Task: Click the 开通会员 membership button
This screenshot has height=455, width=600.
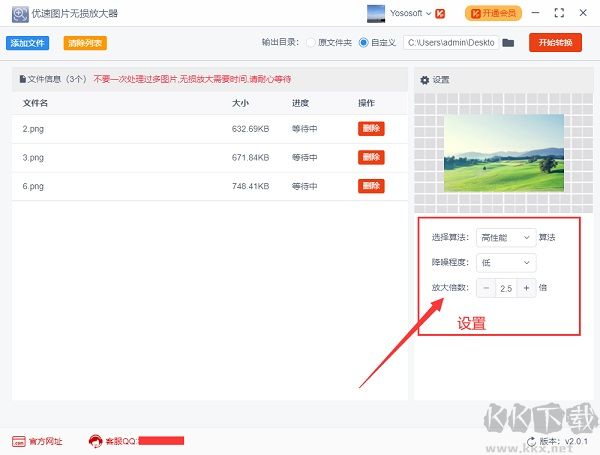Action: pyautogui.click(x=493, y=14)
